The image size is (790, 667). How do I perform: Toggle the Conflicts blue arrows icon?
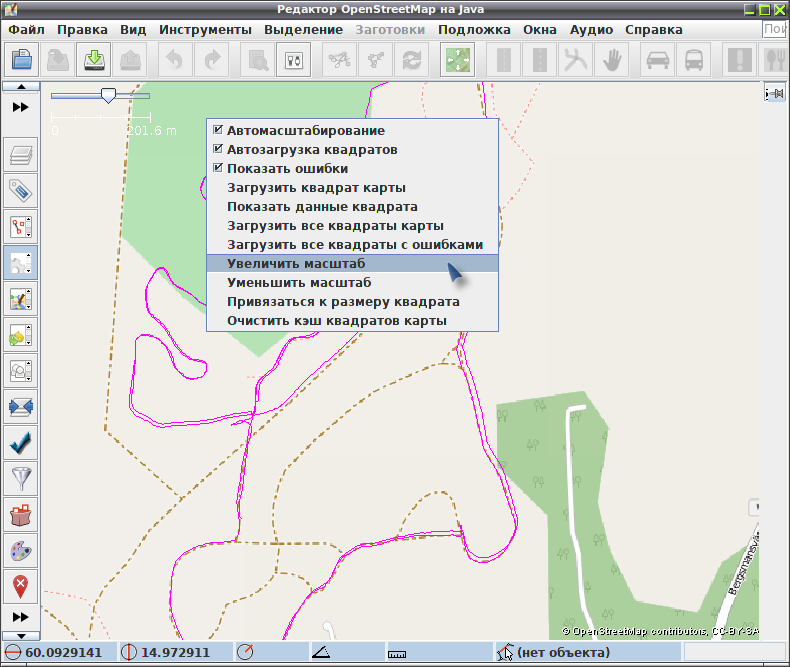21,407
